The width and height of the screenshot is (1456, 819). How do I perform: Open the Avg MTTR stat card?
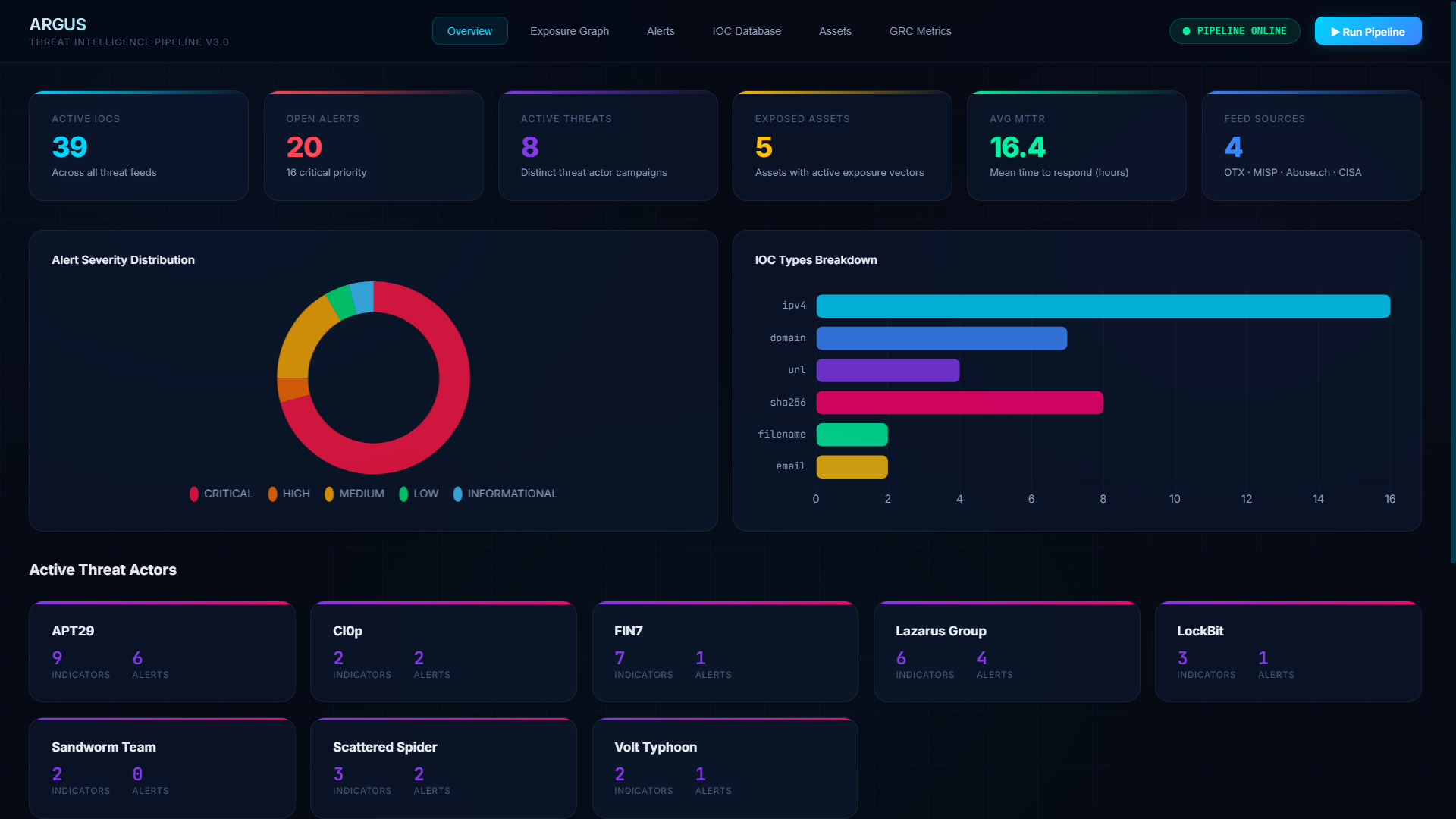click(x=1076, y=146)
